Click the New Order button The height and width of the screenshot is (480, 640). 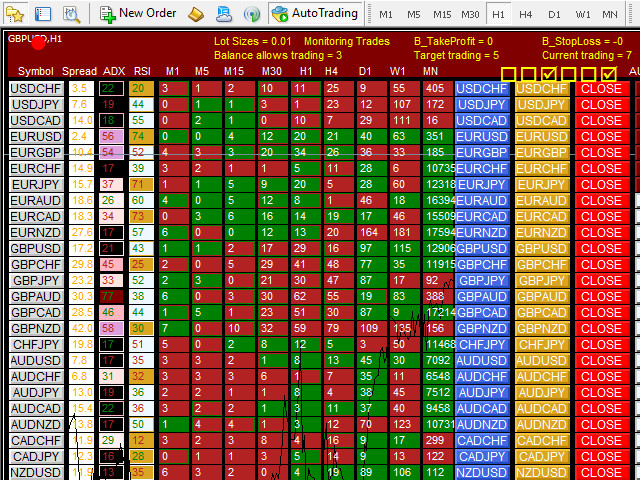pos(138,14)
